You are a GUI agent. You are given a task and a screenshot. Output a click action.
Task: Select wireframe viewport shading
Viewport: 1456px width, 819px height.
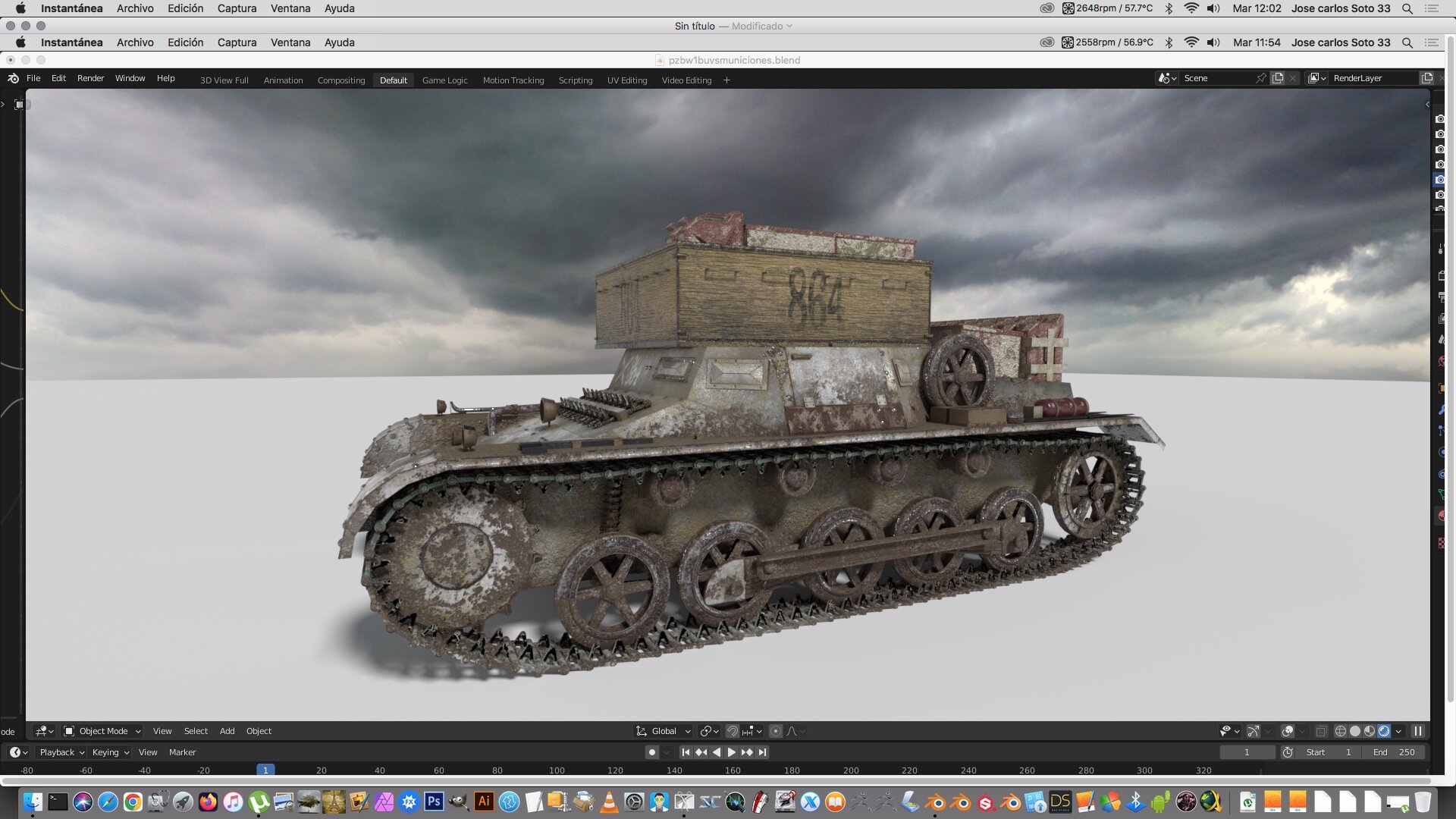point(1340,731)
